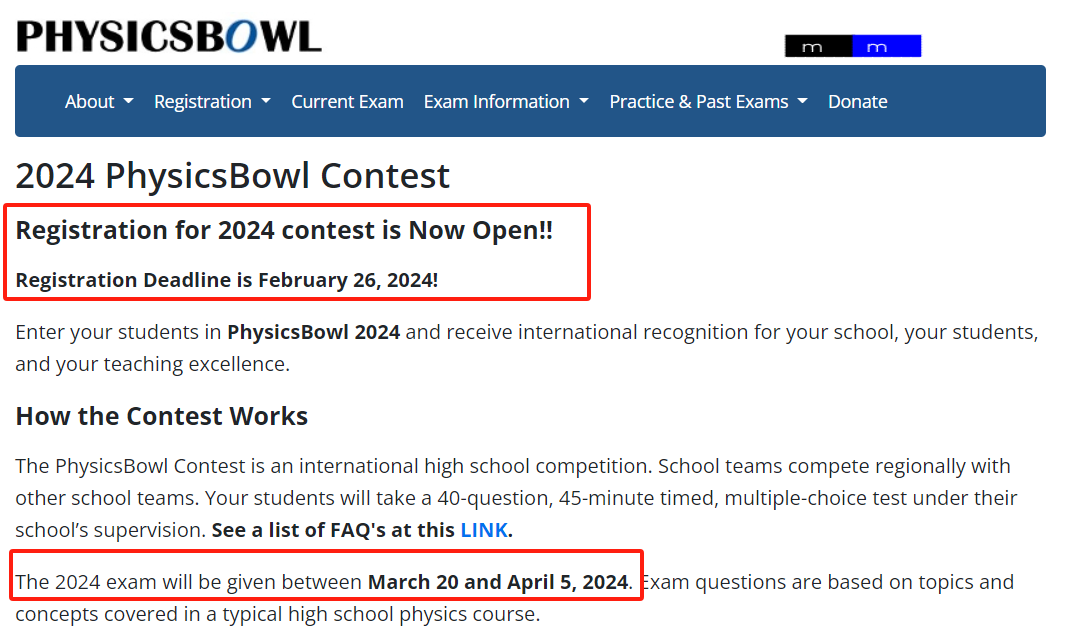This screenshot has height=641, width=1074.
Task: Expand the caret next to About
Action: pos(128,101)
